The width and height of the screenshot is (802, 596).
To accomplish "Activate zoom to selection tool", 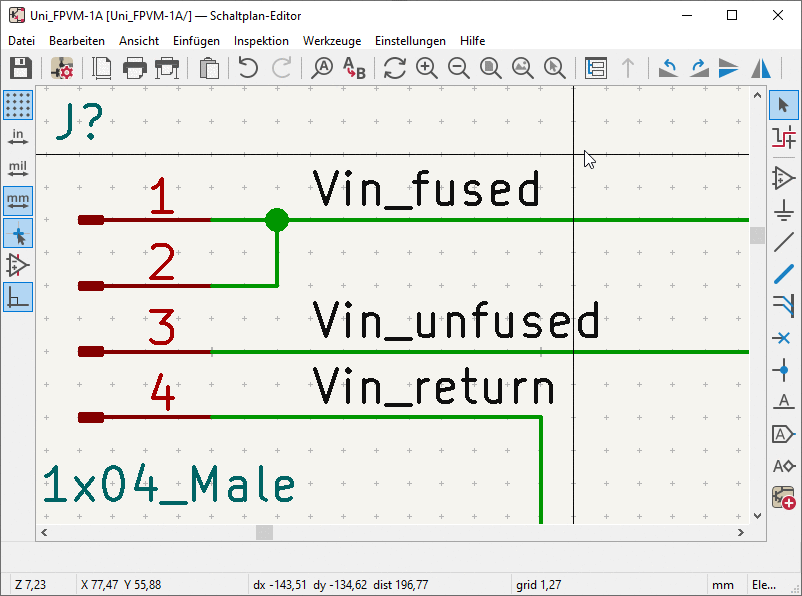I will coord(555,68).
